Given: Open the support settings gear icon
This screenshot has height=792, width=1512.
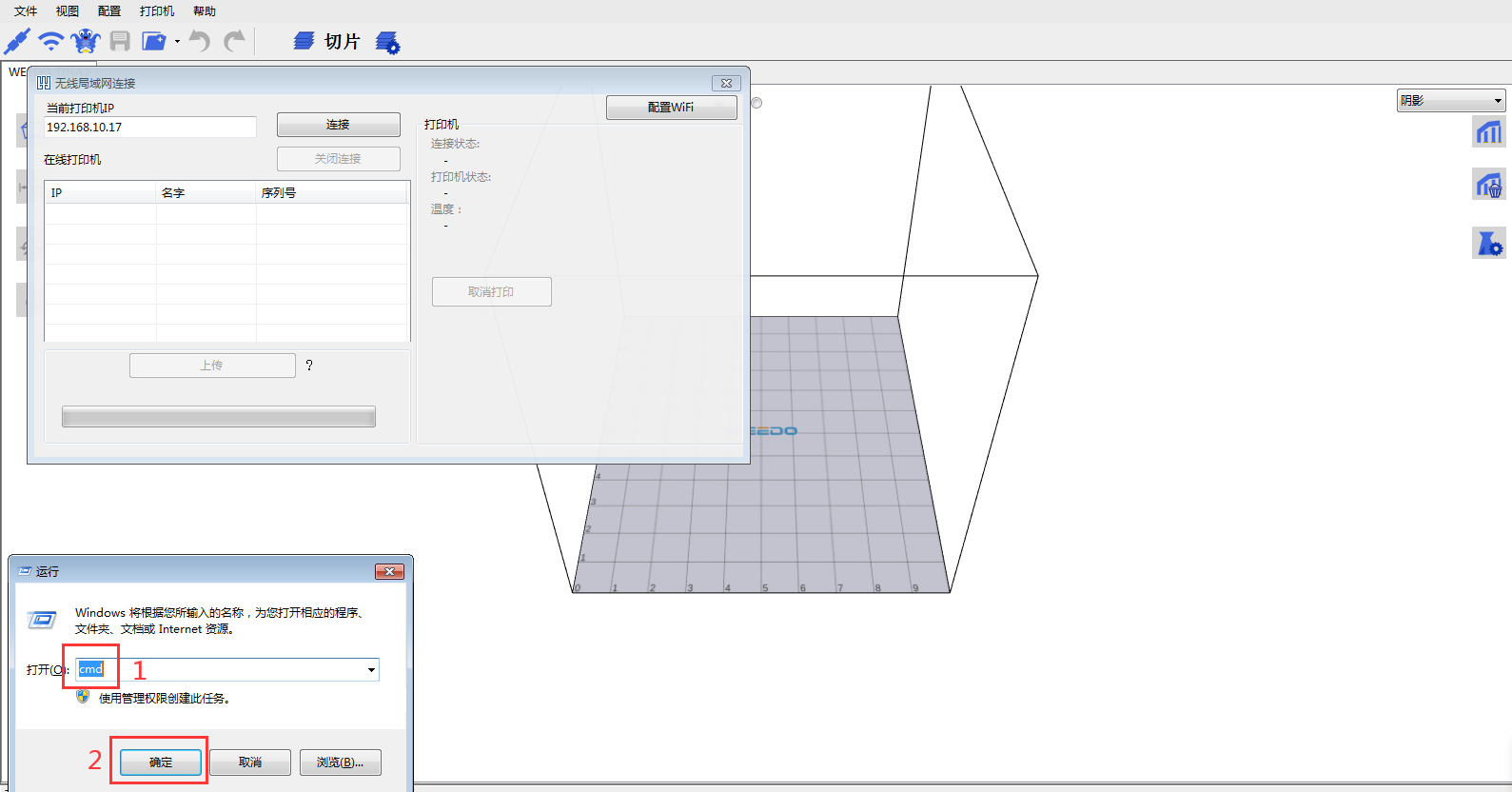Looking at the screenshot, I should coord(1488,243).
